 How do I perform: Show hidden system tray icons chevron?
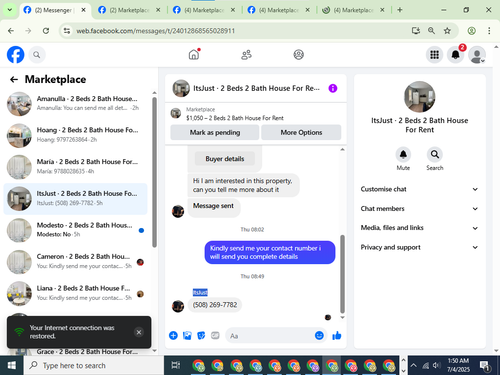[413, 365]
